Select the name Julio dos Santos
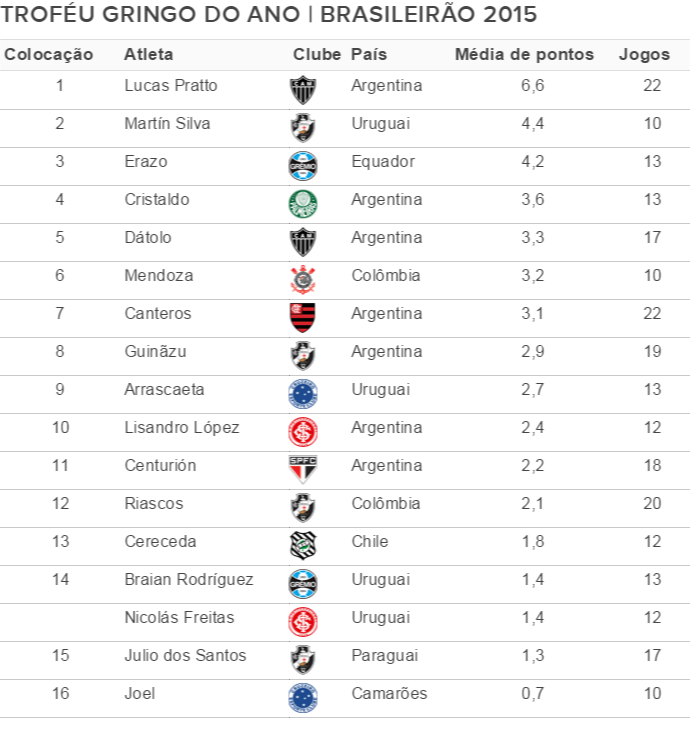 (x=185, y=656)
